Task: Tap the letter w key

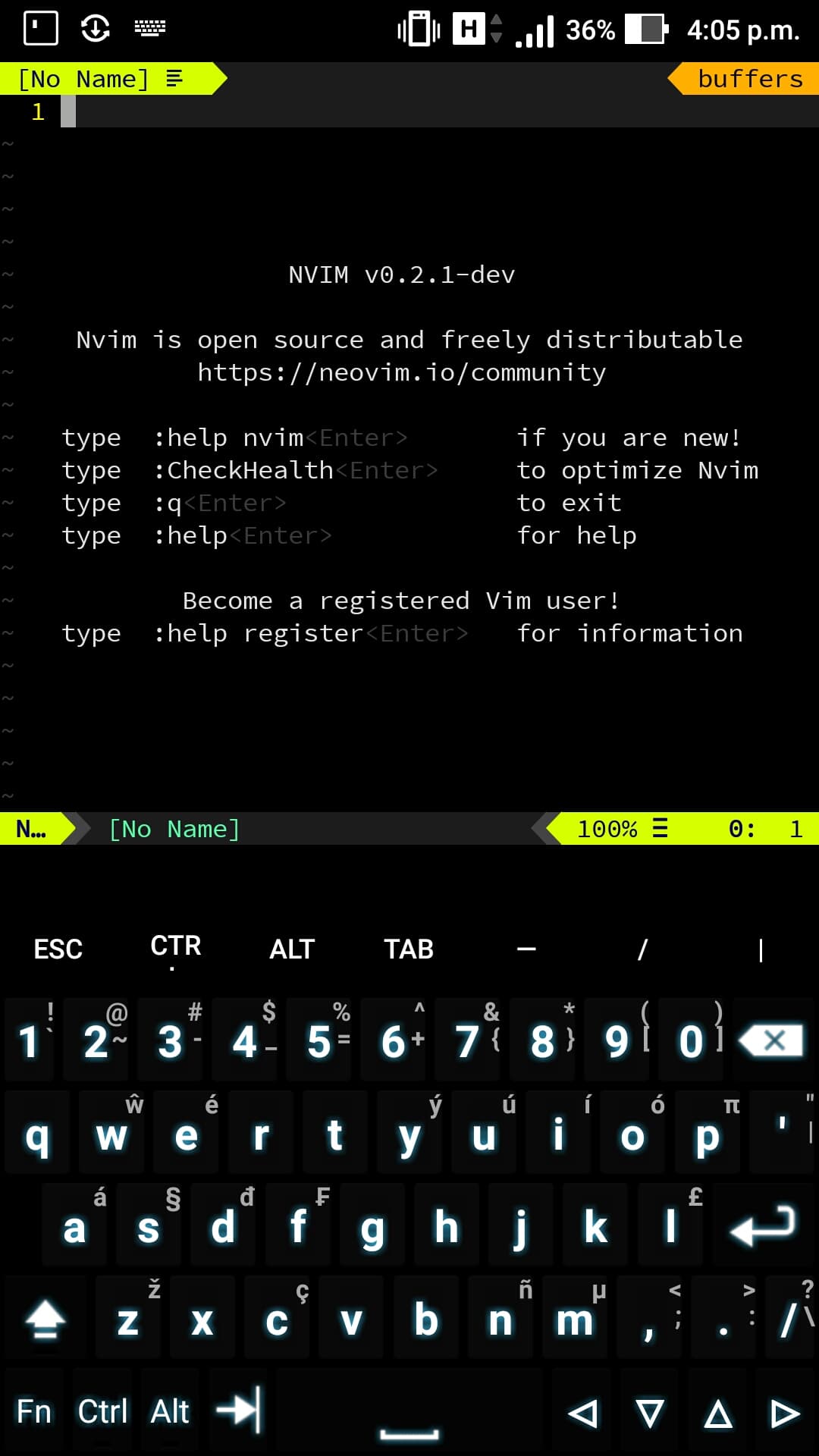Action: pos(111,1133)
